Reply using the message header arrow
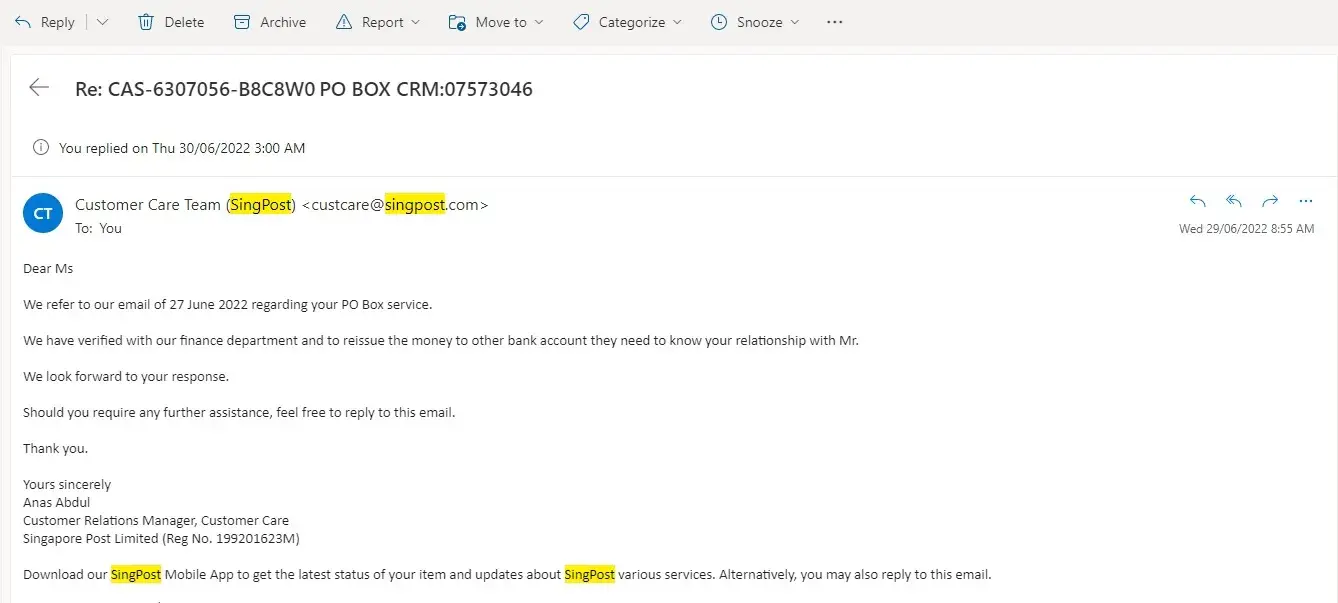The height and width of the screenshot is (603, 1338). 1198,201
